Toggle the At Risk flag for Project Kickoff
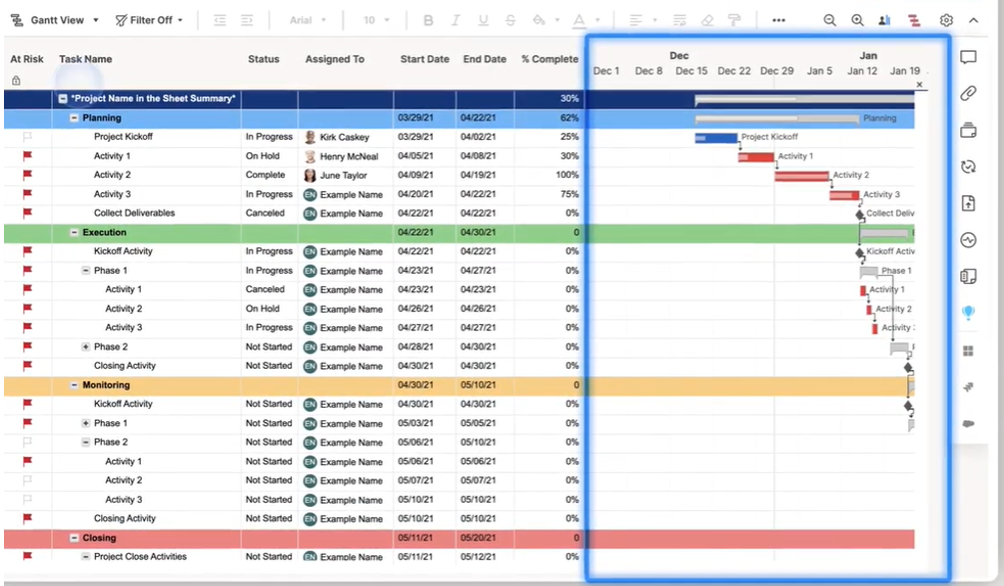Image resolution: width=1004 pixels, height=586 pixels. pos(27,136)
